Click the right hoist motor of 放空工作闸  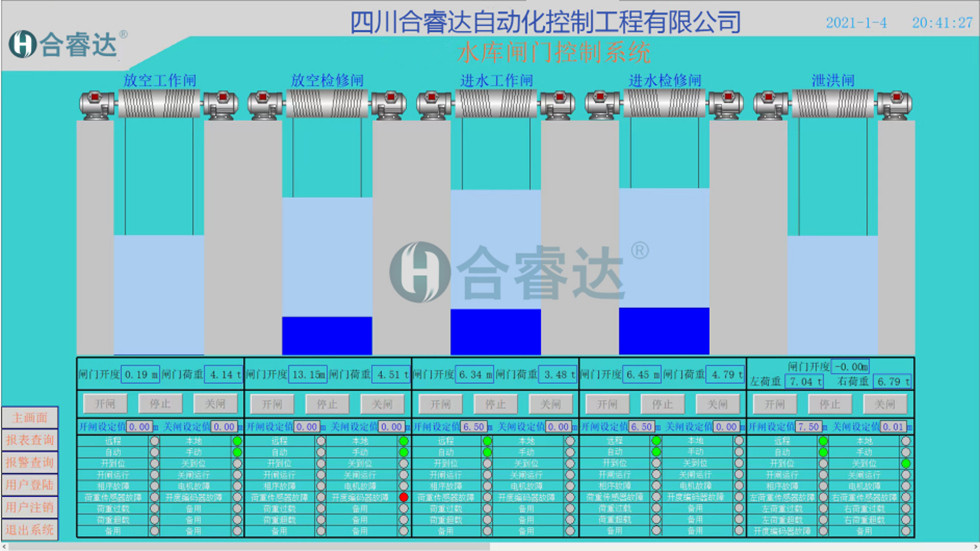coord(221,104)
